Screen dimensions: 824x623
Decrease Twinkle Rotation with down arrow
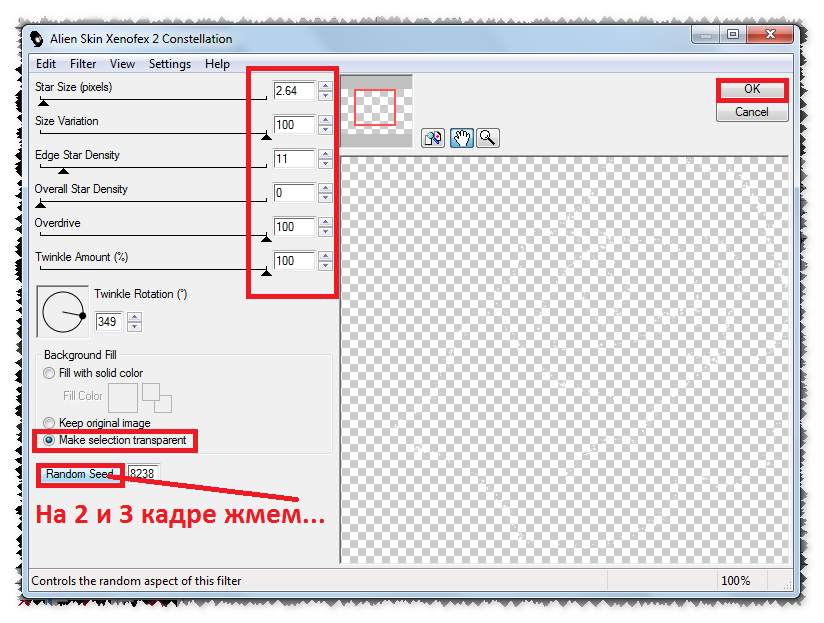pyautogui.click(x=135, y=326)
